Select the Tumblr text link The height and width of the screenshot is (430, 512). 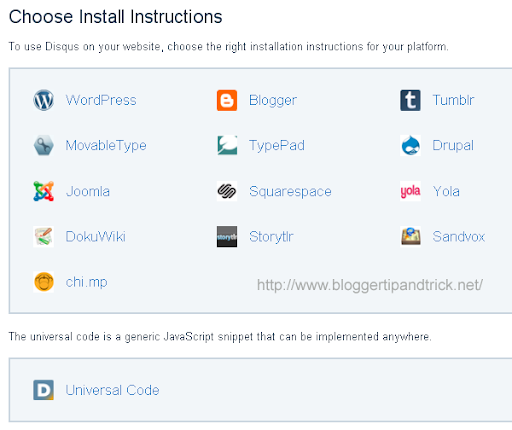point(453,100)
